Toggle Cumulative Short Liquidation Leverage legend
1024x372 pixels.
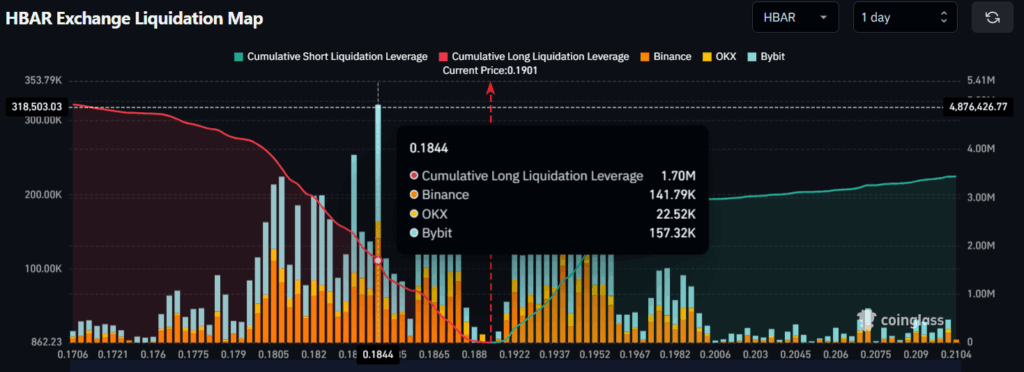[x=330, y=56]
